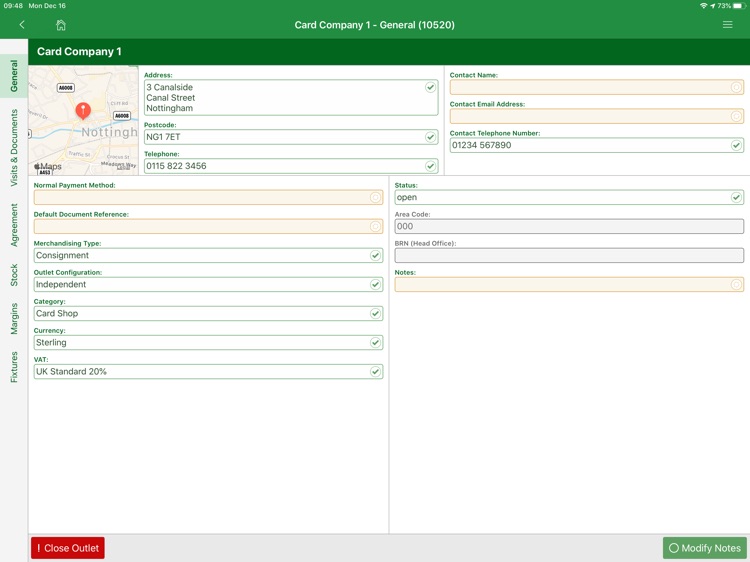Edit the Address field with 3 Canalside
Image resolution: width=750 pixels, height=562 pixels.
(x=291, y=98)
